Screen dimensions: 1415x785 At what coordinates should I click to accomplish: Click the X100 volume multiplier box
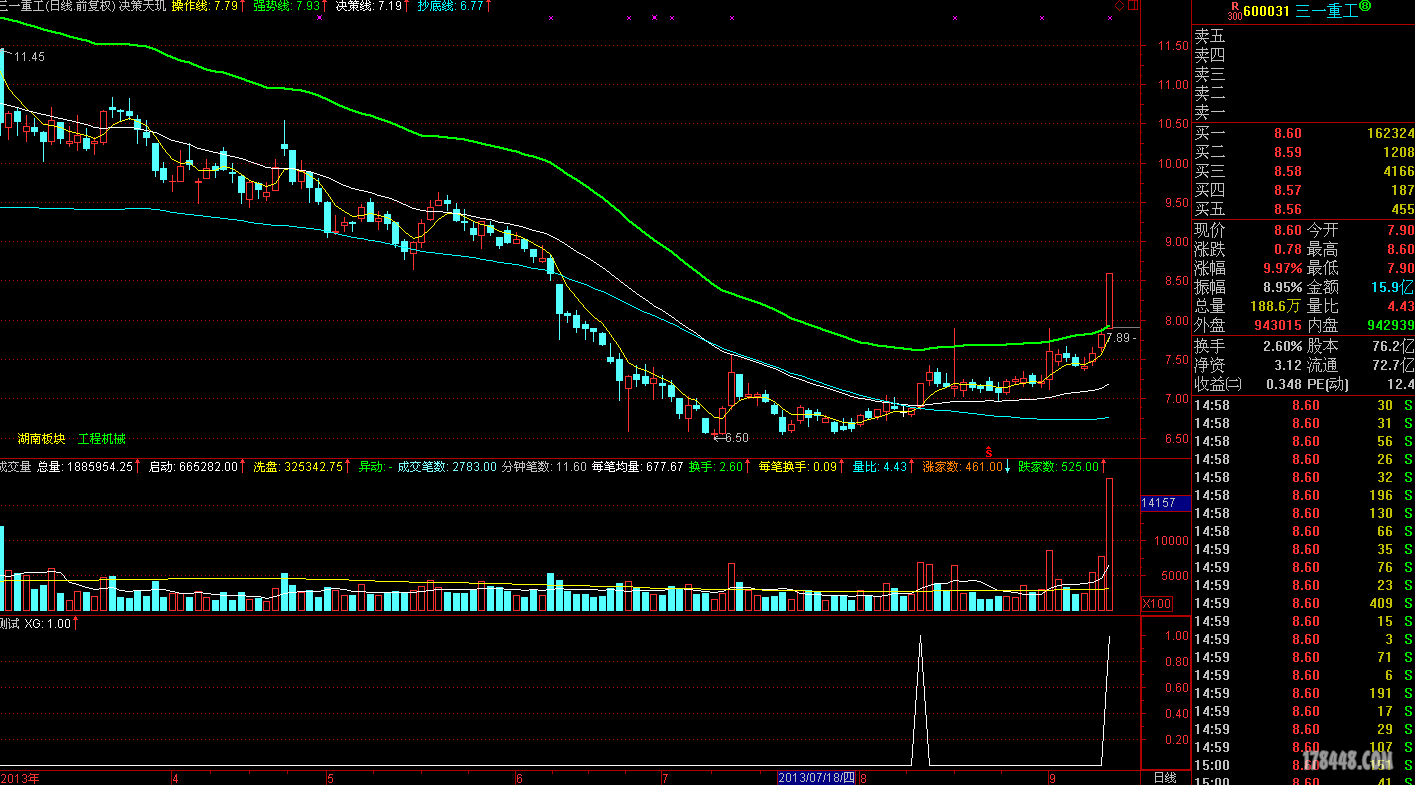pos(1157,604)
